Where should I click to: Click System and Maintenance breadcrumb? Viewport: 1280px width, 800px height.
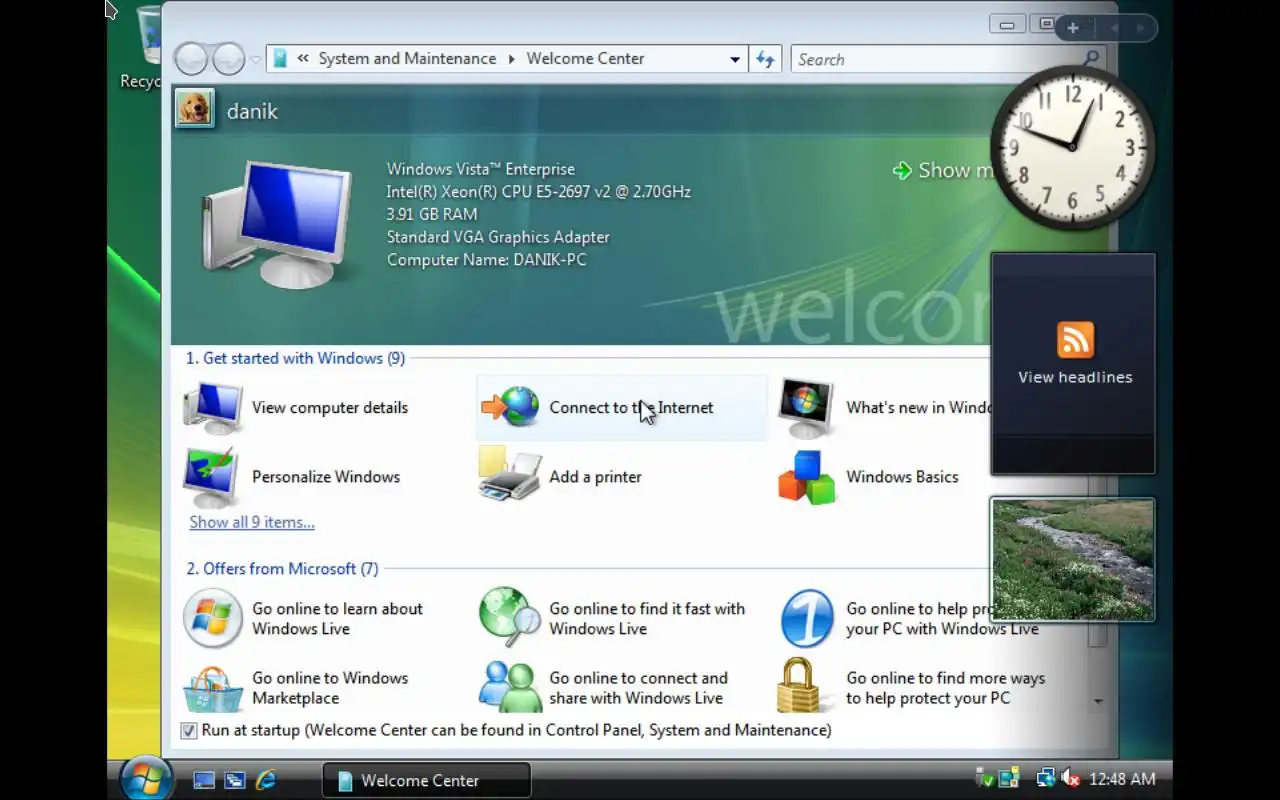(407, 59)
